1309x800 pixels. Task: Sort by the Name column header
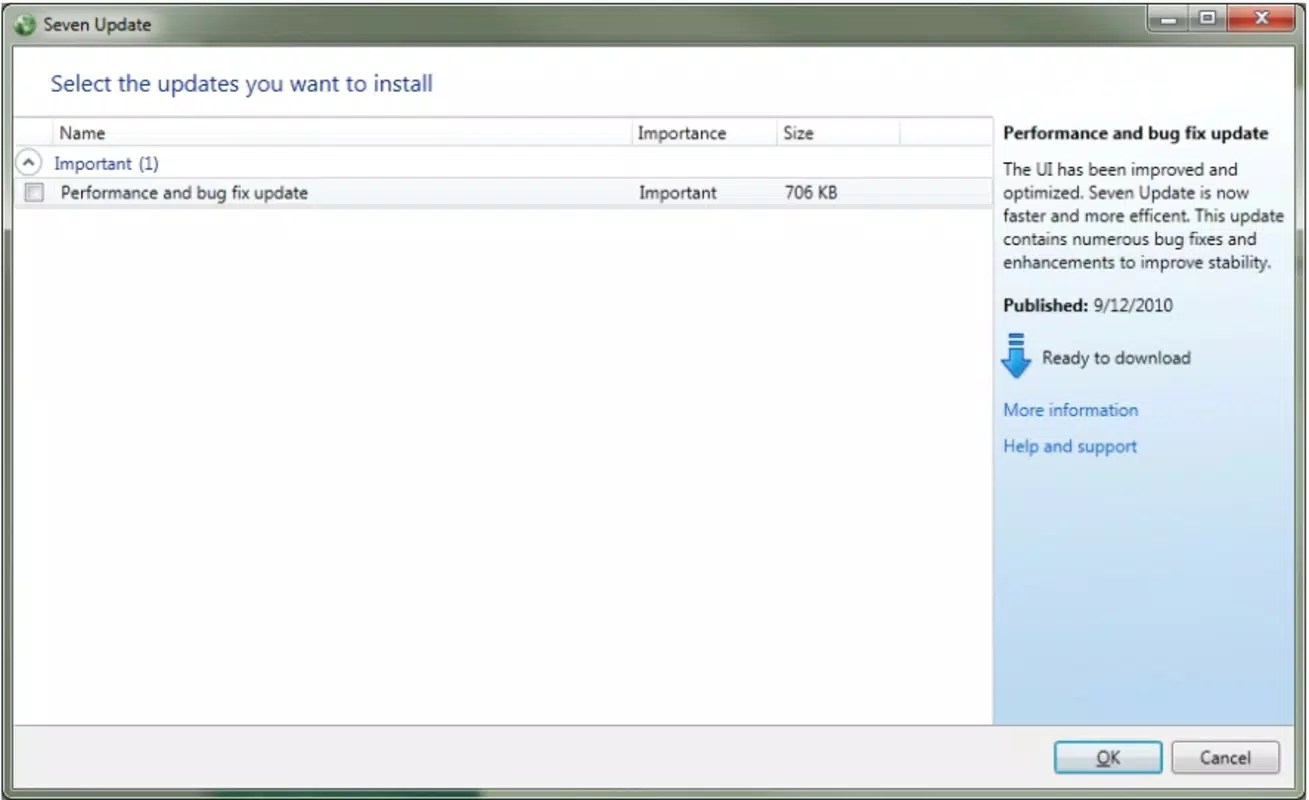coord(342,133)
